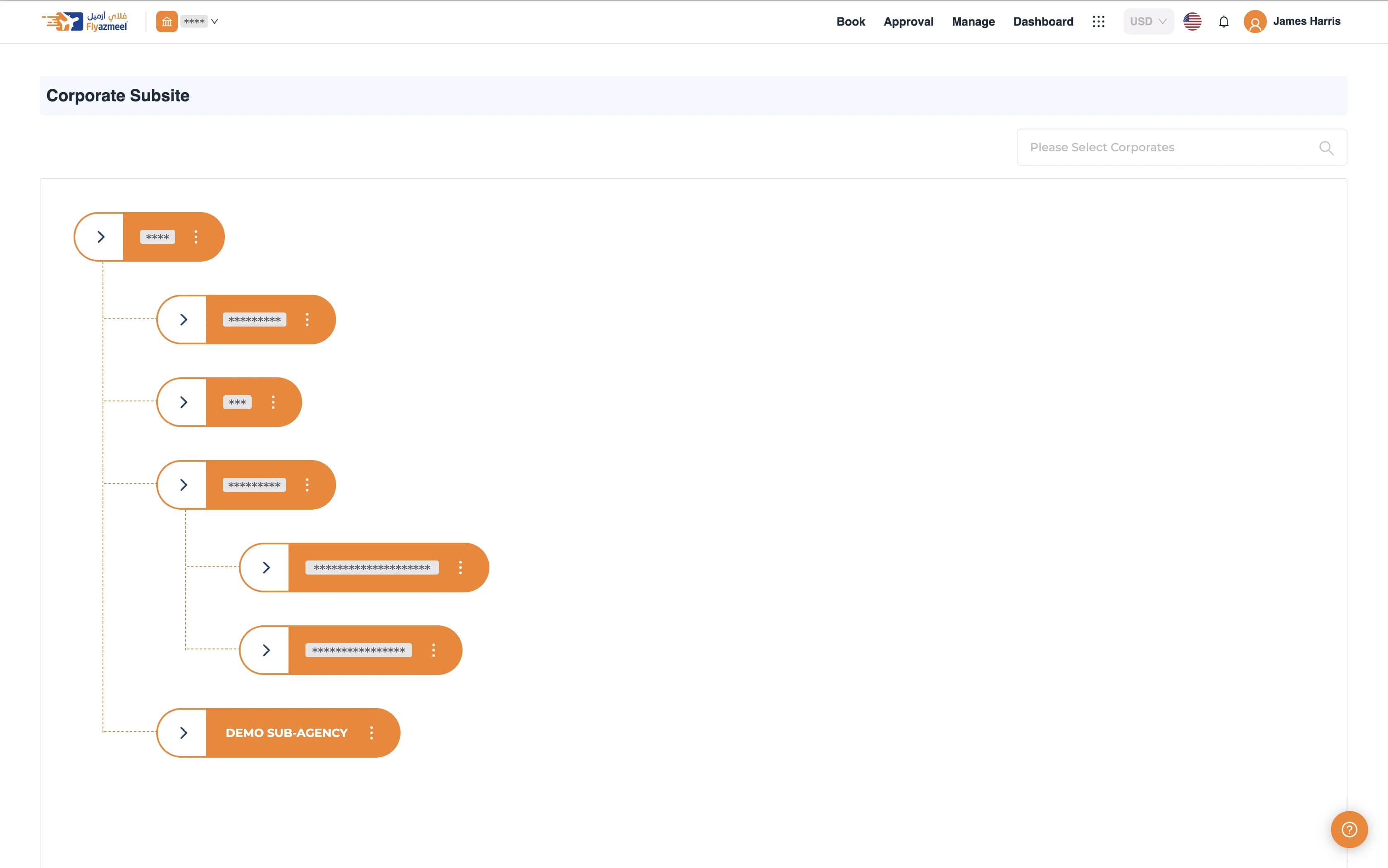Open options of first nine-asterisk node

coord(307,320)
